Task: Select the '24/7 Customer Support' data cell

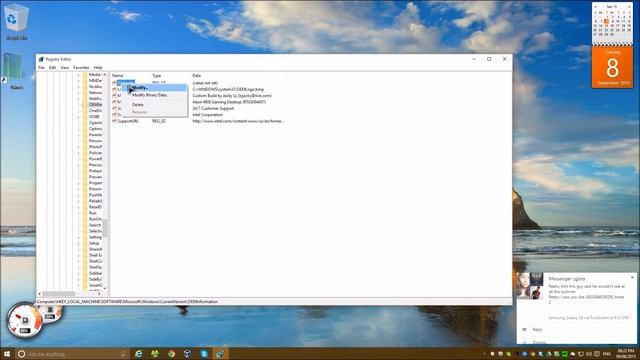Action: click(x=213, y=109)
